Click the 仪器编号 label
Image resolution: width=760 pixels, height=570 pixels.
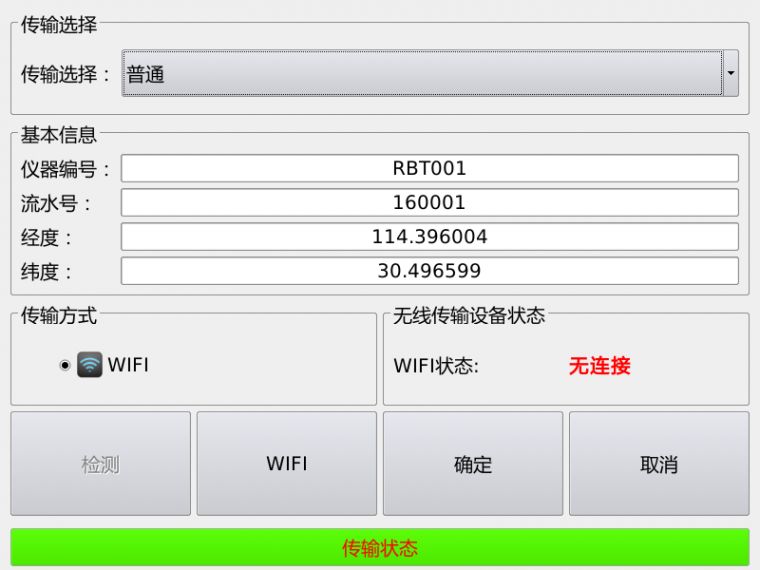66,170
